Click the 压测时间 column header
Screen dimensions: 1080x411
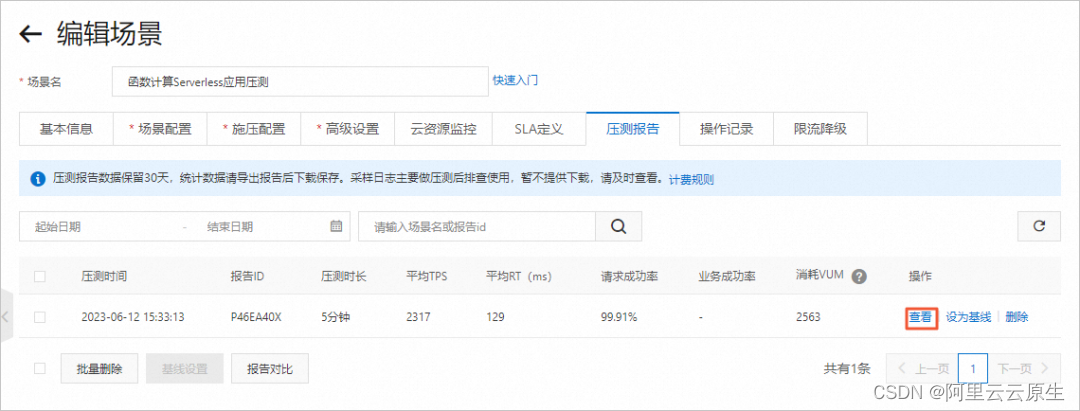[104, 276]
